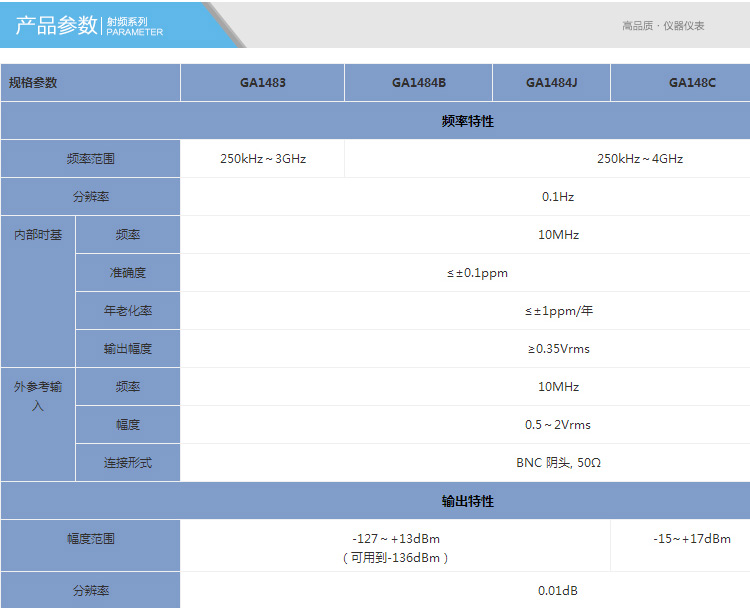This screenshot has width=750, height=608.
Task: Click the 年老化率 row label
Action: tap(128, 311)
